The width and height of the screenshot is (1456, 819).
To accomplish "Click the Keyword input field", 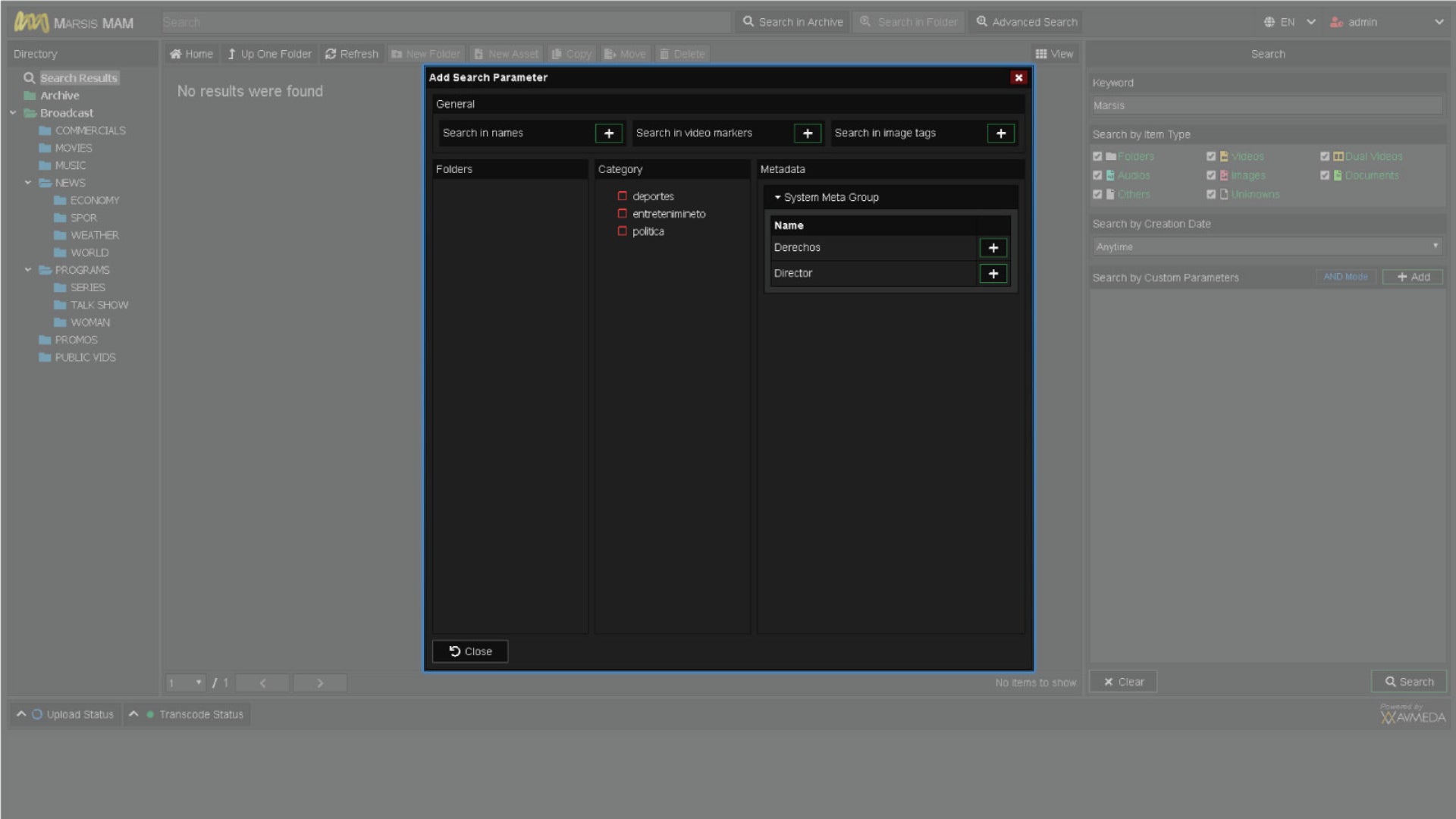I will pyautogui.click(x=1266, y=105).
